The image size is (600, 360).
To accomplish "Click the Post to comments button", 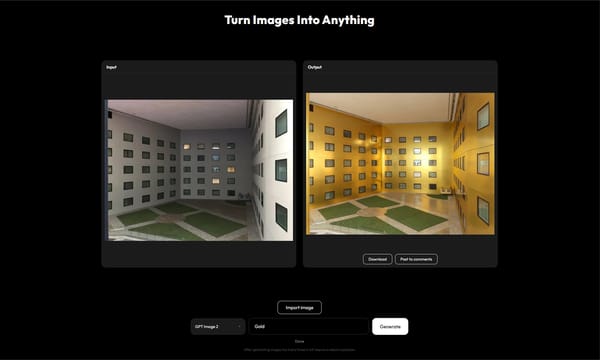I will tap(416, 259).
